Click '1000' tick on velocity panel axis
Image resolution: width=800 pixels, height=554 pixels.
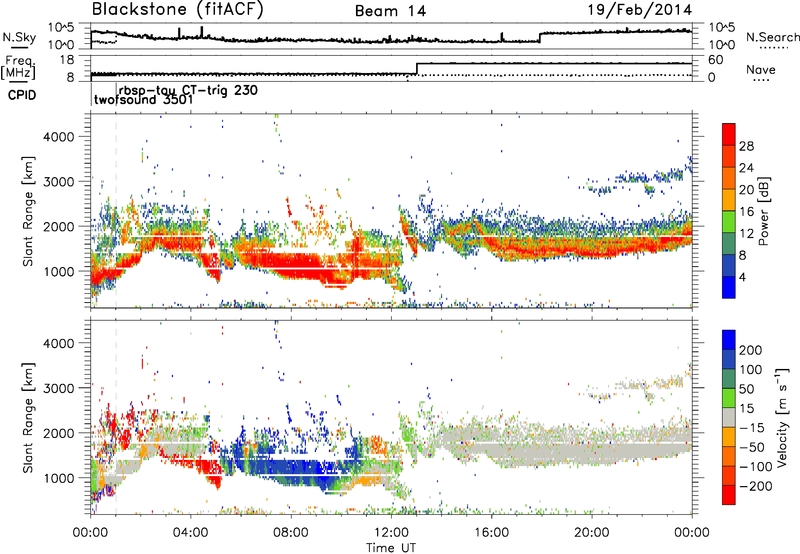pos(59,478)
